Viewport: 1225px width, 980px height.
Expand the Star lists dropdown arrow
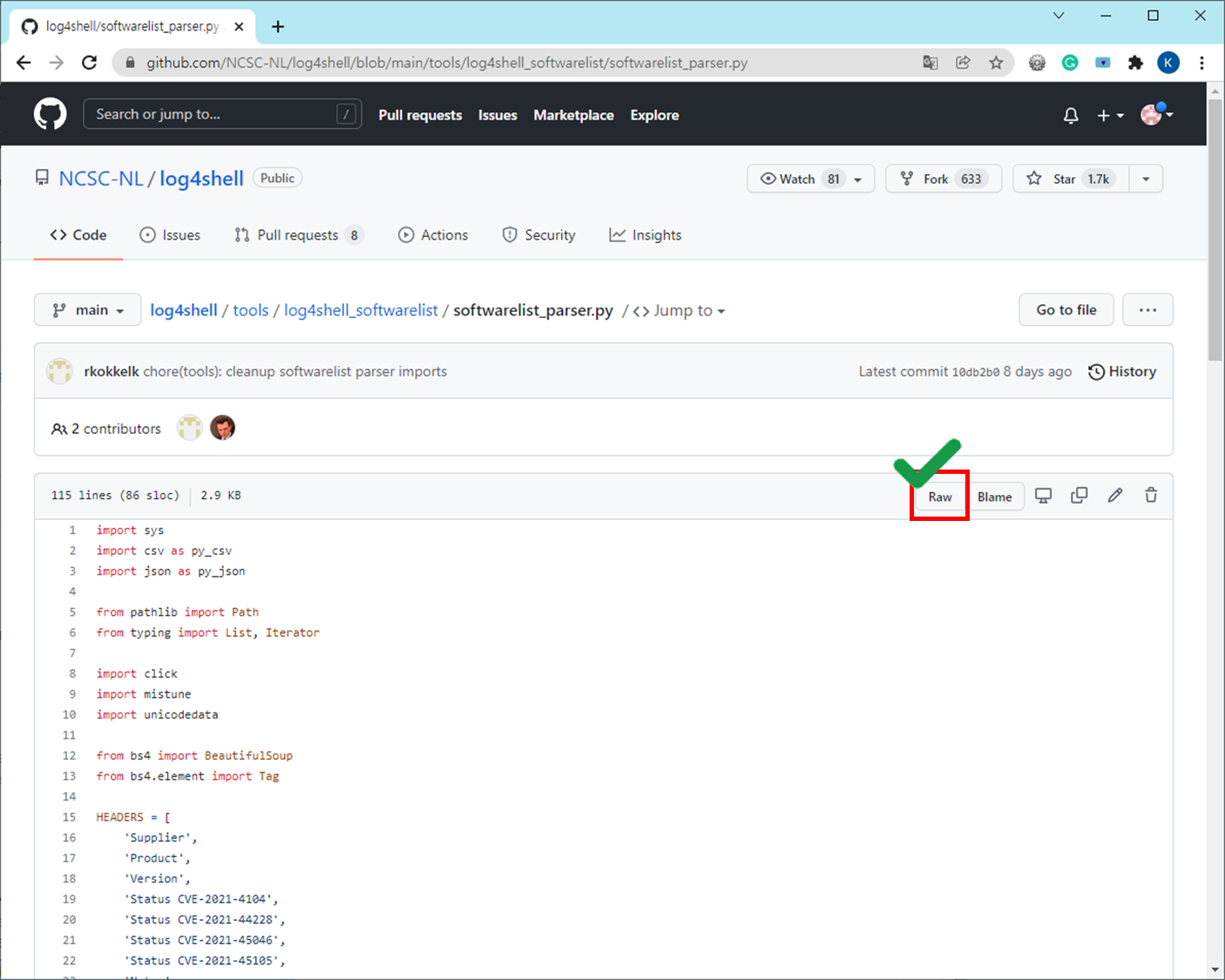pos(1146,179)
